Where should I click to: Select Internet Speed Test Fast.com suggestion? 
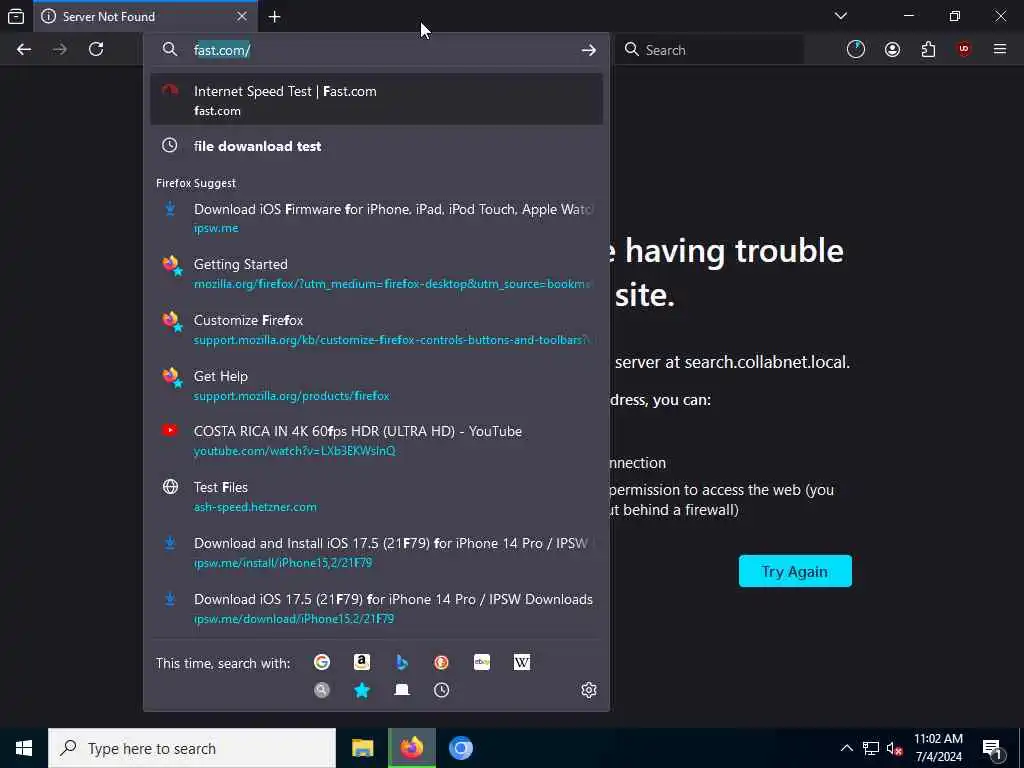pyautogui.click(x=376, y=100)
